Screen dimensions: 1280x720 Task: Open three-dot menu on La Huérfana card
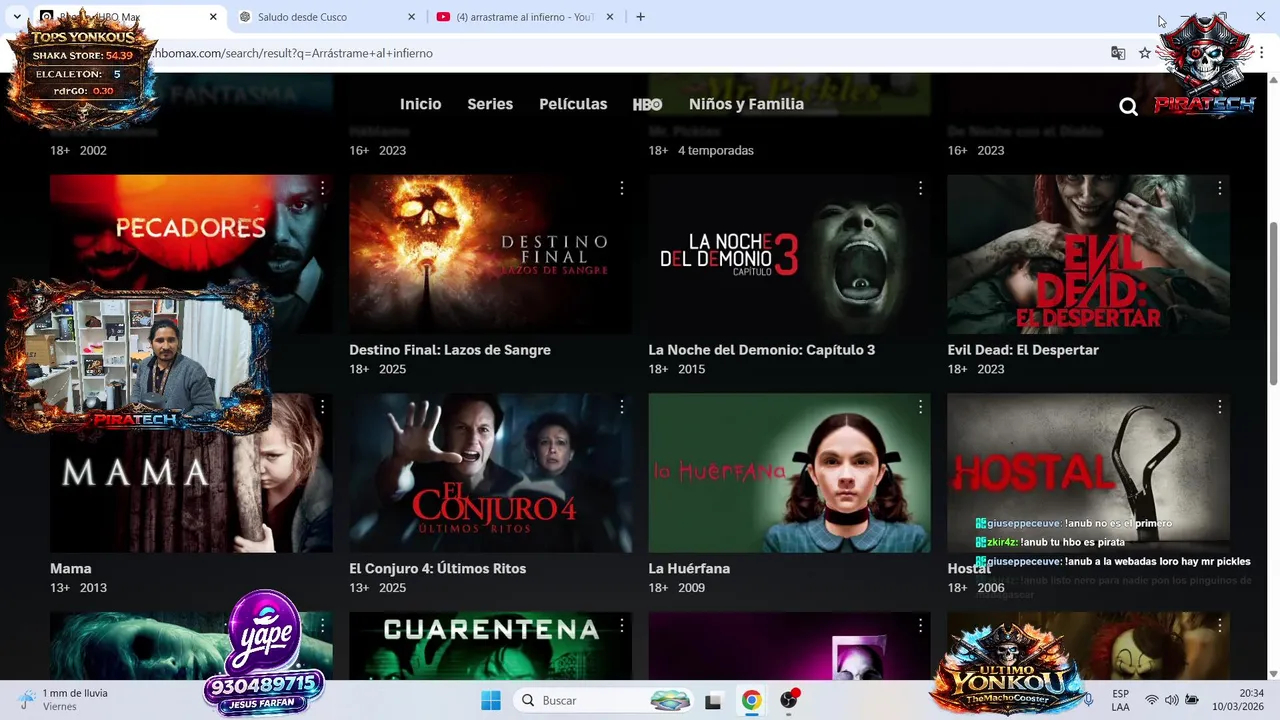click(920, 407)
